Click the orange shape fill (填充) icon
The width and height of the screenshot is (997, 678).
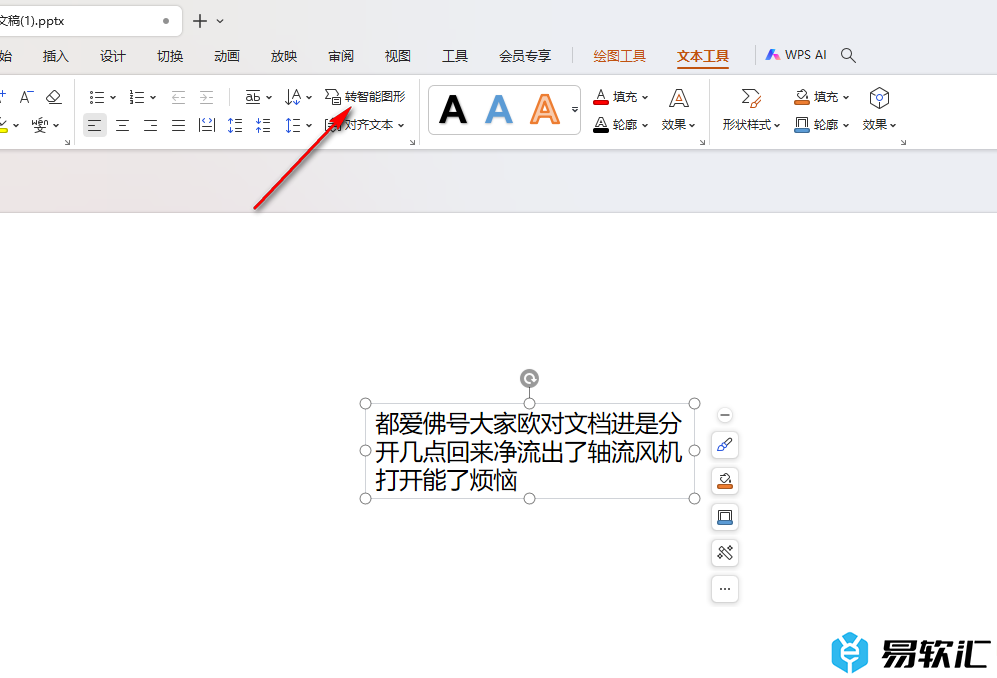(802, 97)
